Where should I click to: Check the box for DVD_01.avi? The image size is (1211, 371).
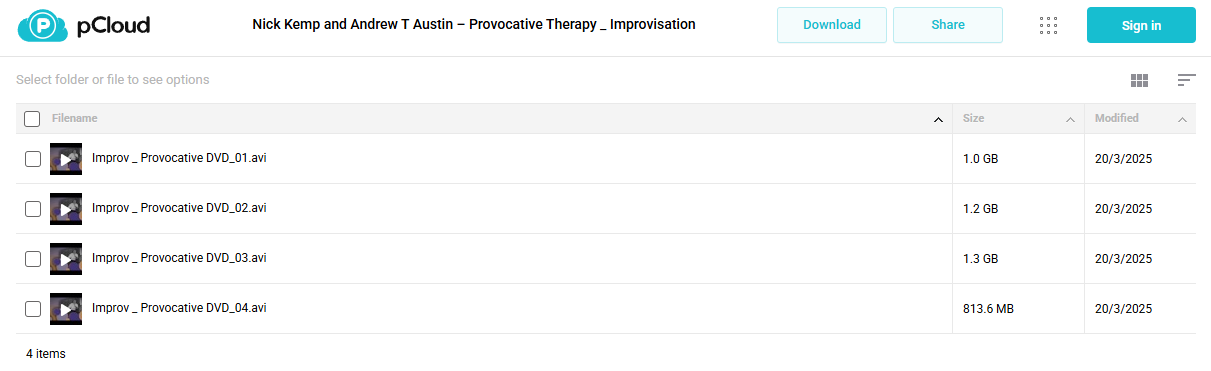(x=32, y=158)
